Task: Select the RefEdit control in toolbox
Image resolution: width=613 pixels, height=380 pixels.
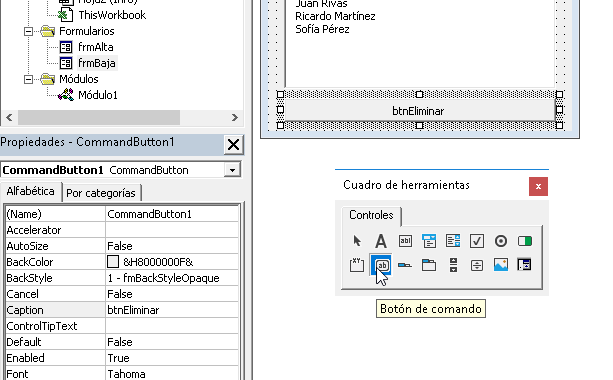Action: tap(525, 265)
